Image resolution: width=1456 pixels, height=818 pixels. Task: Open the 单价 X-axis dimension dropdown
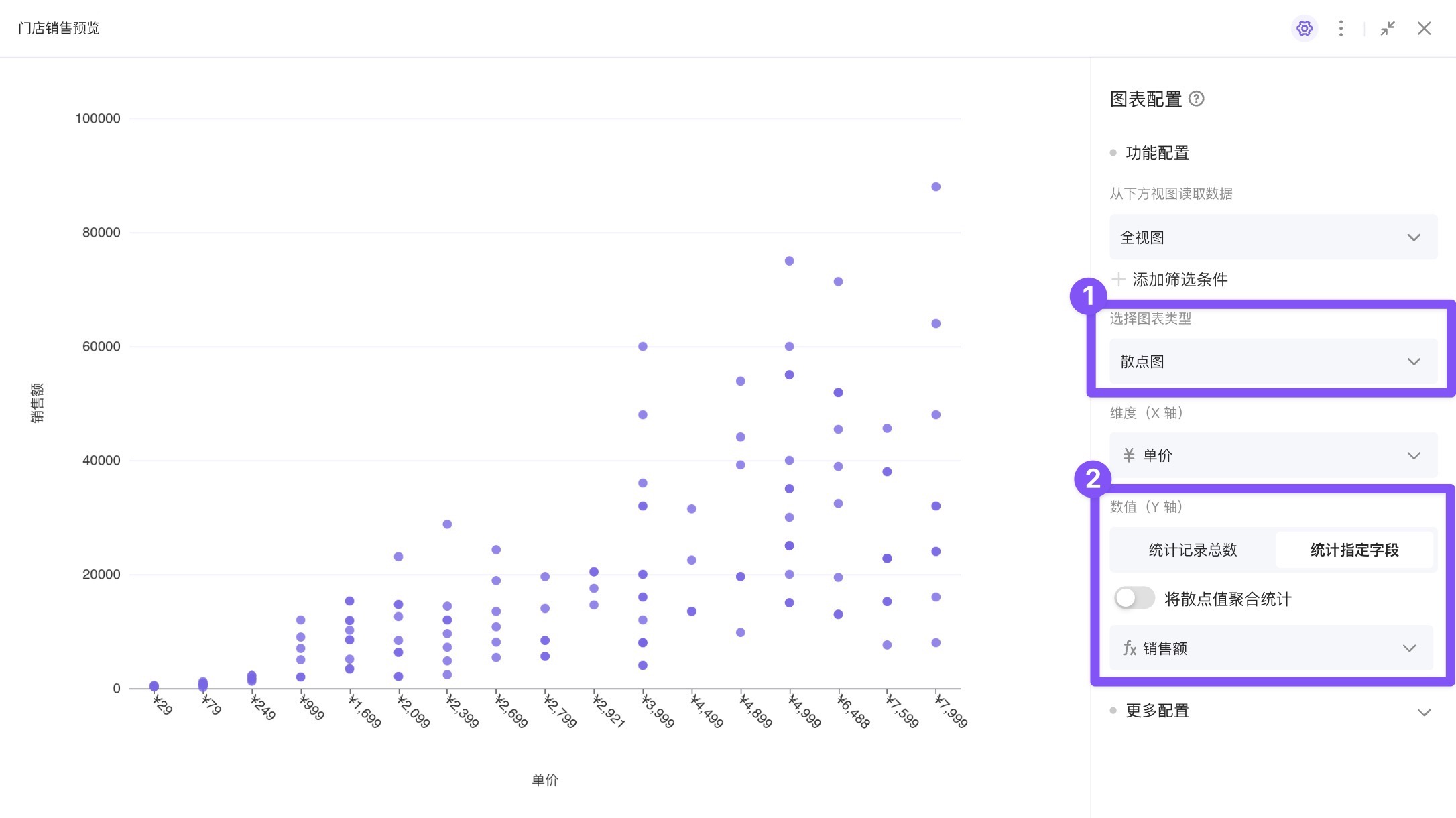point(1273,455)
